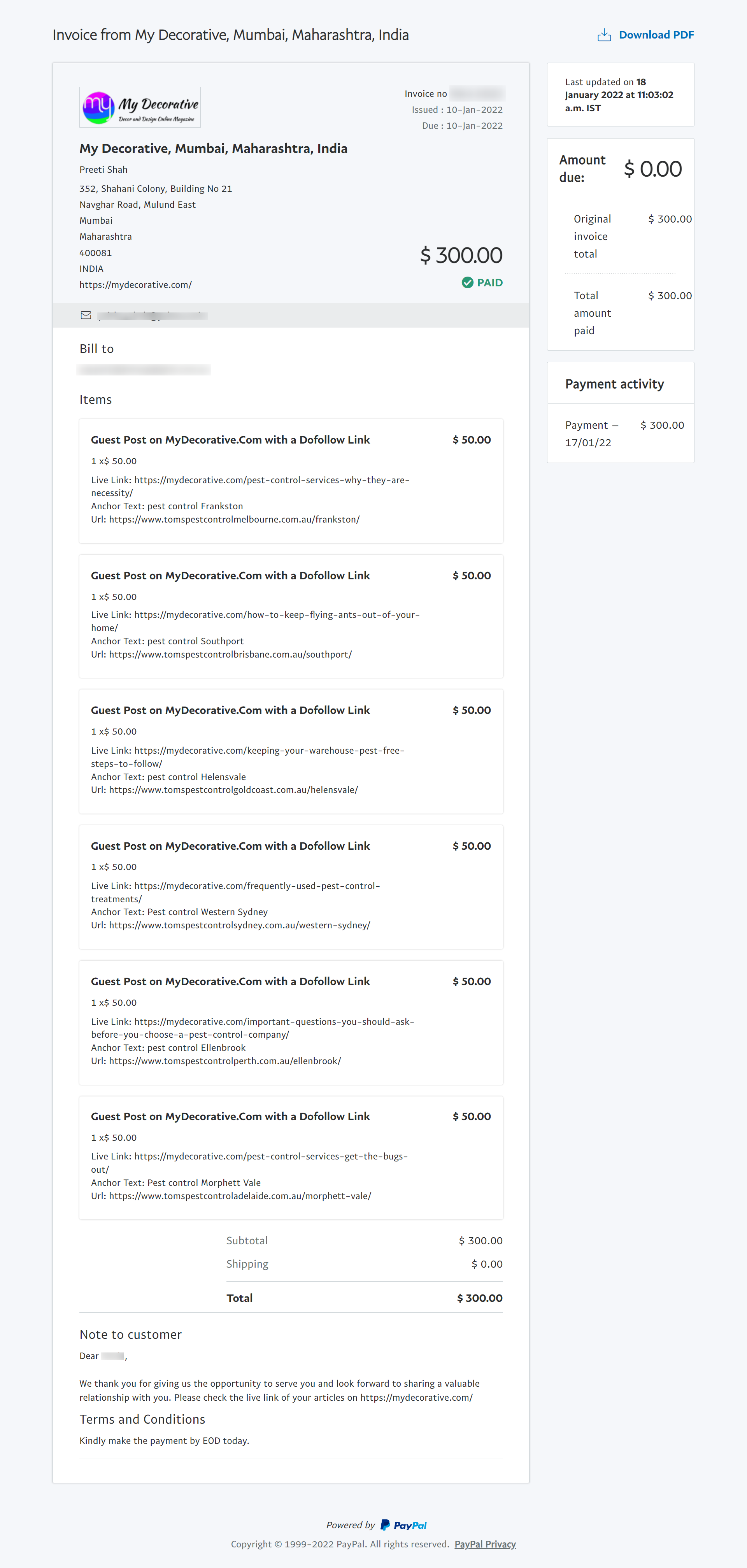
Task: Click the bold Total $ 300.00 amount
Action: click(x=480, y=1298)
